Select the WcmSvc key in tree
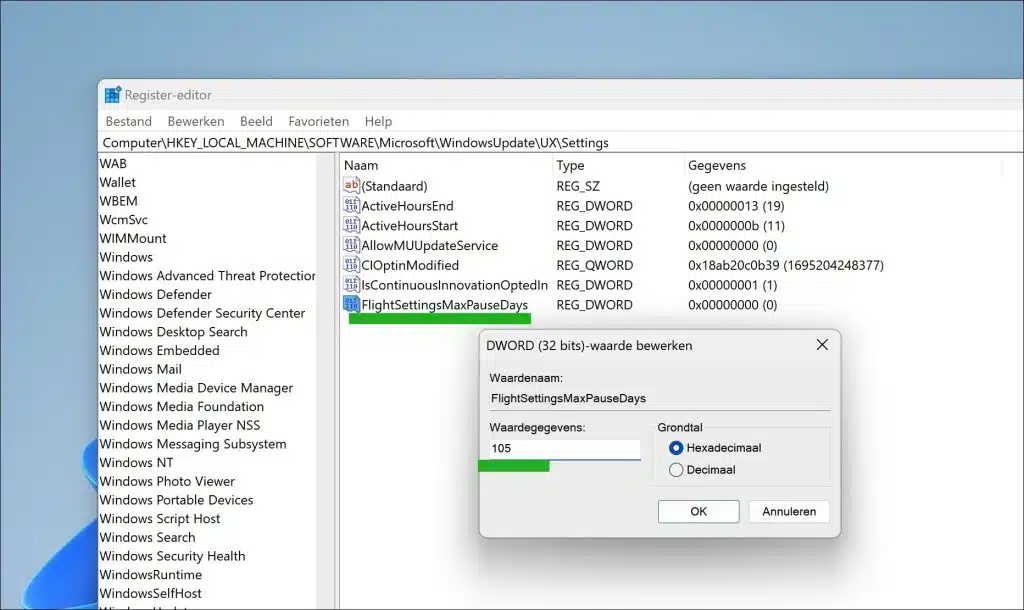 click(123, 219)
